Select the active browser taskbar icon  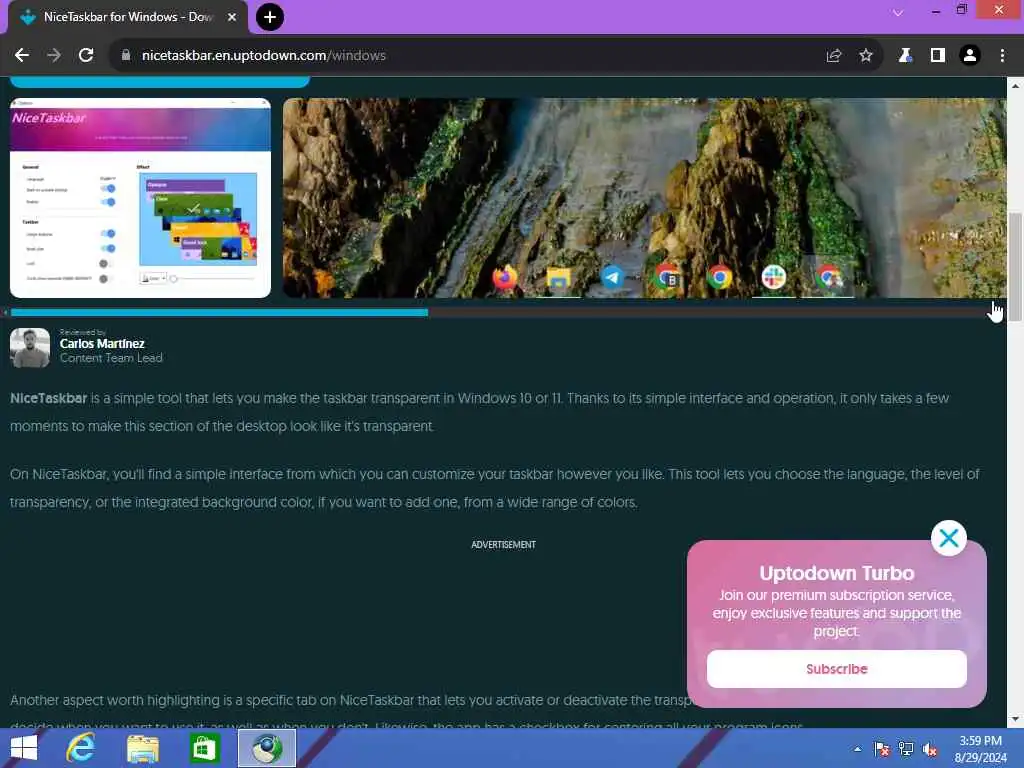coord(266,748)
